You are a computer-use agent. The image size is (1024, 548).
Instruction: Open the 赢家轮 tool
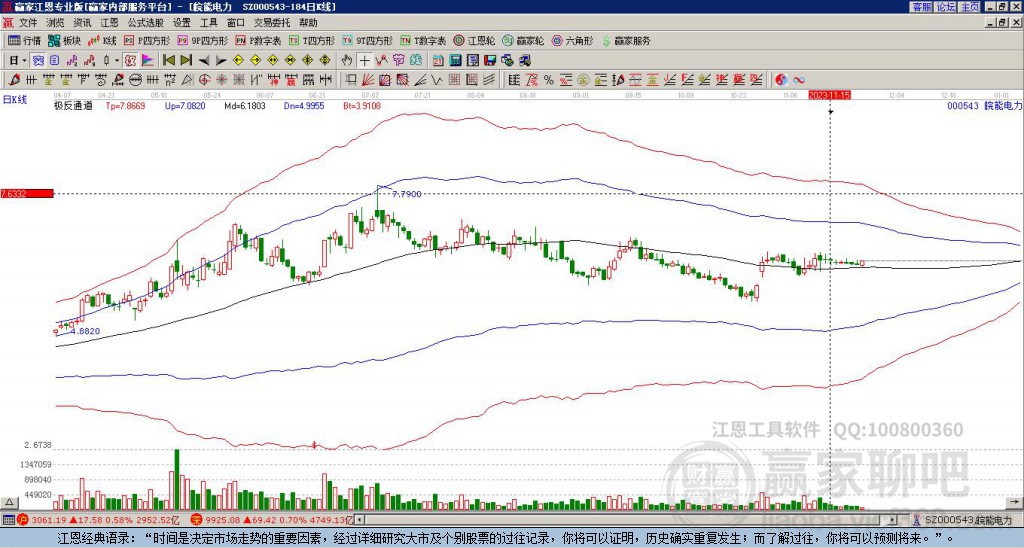click(x=523, y=40)
